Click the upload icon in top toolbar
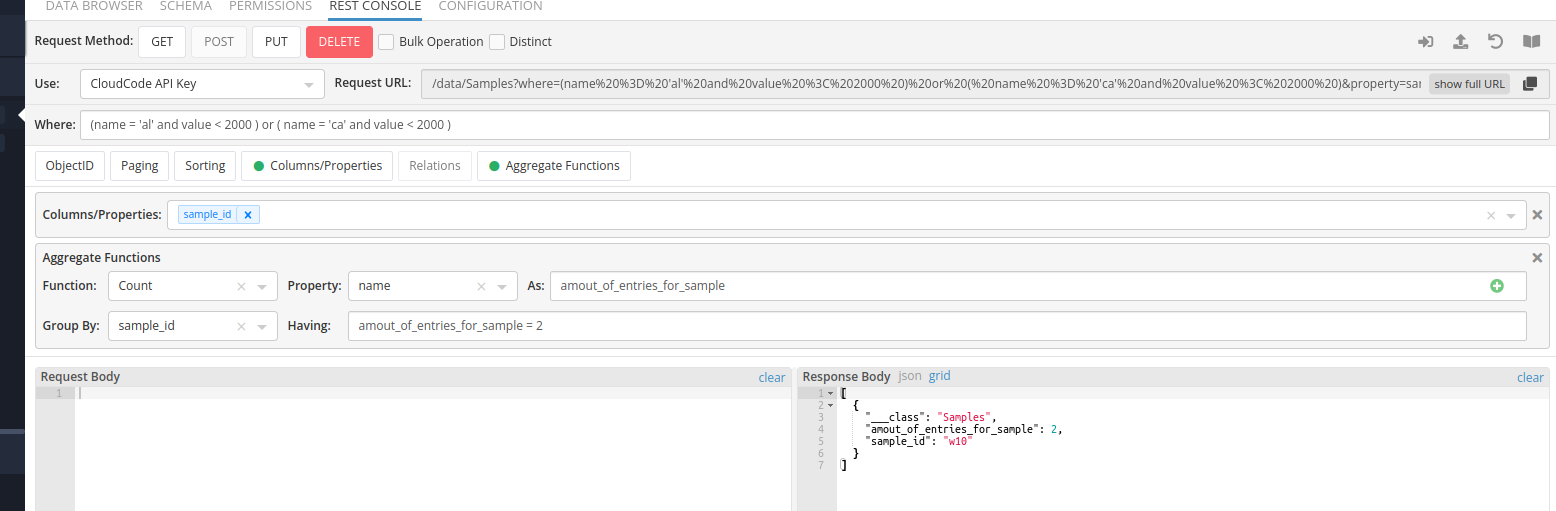This screenshot has width=1556, height=511. click(x=1460, y=42)
